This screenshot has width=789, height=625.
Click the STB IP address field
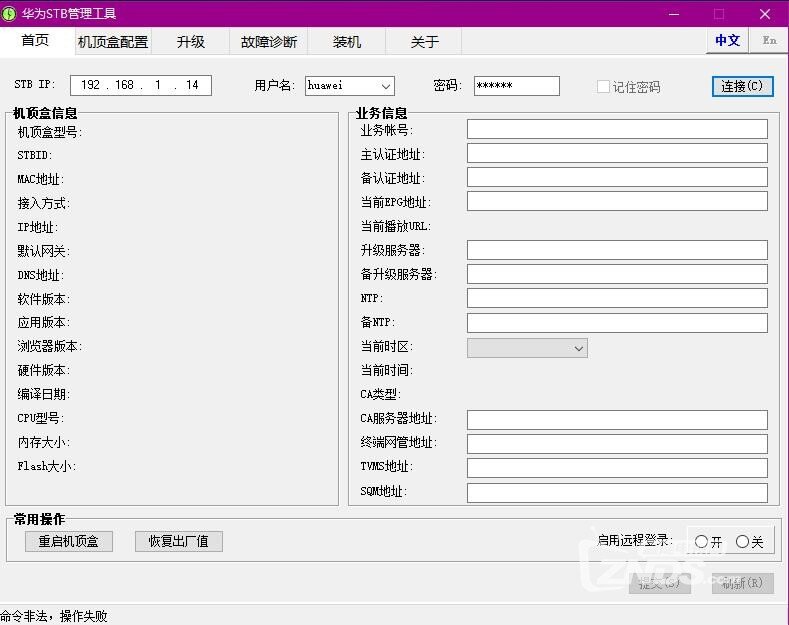click(141, 85)
